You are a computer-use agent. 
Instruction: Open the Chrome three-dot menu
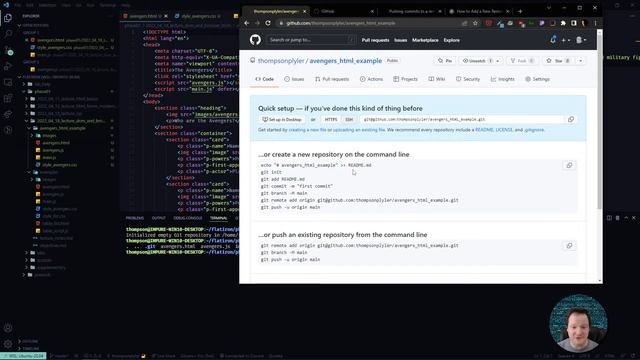[595, 23]
